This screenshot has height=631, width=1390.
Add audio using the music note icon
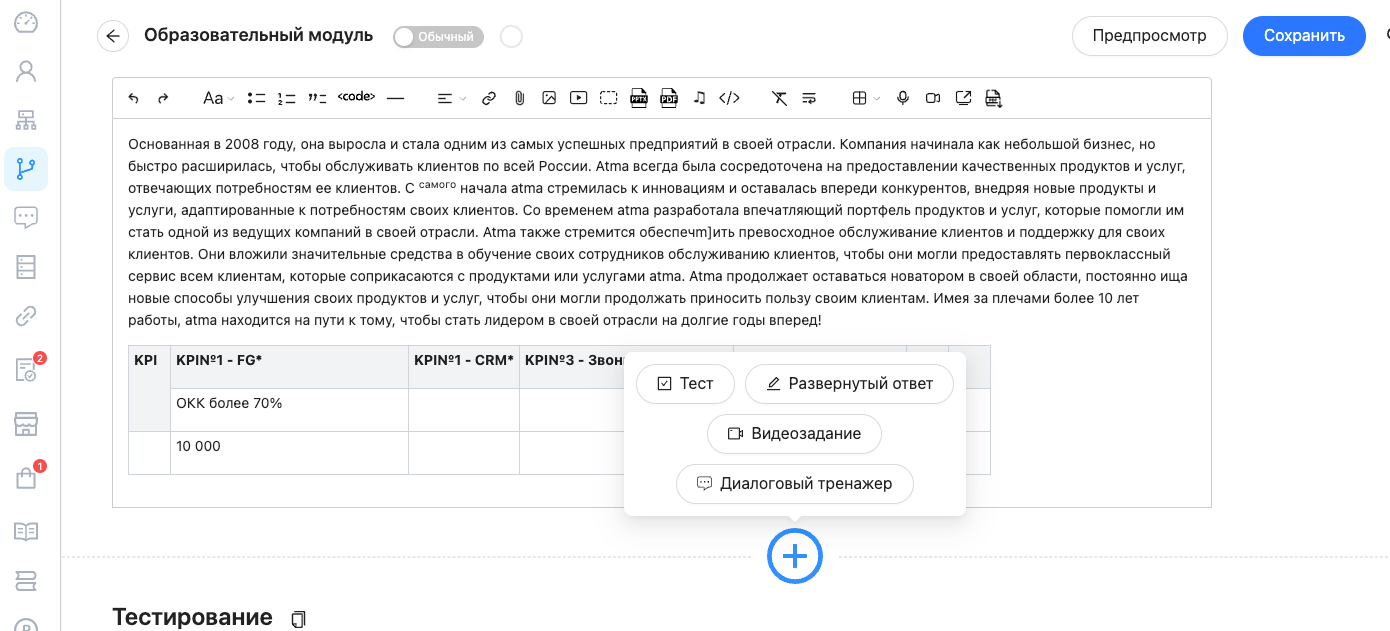(699, 98)
